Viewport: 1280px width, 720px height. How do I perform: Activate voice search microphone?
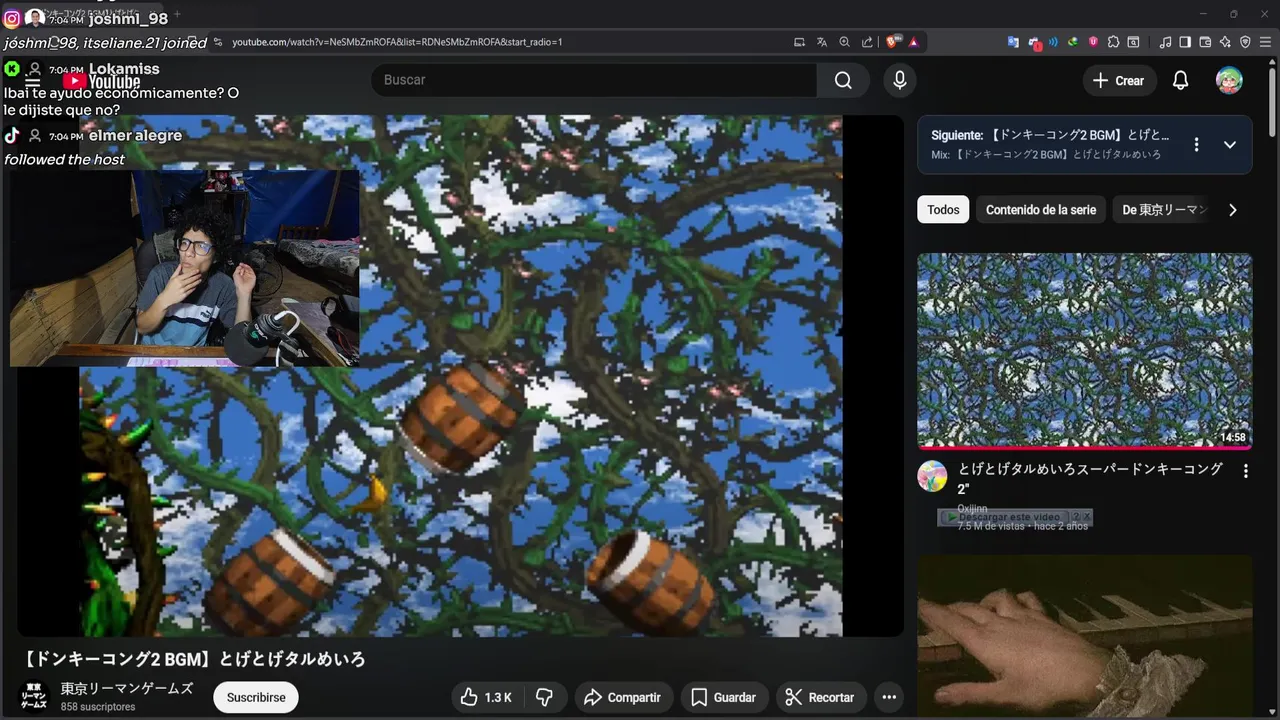pos(900,80)
